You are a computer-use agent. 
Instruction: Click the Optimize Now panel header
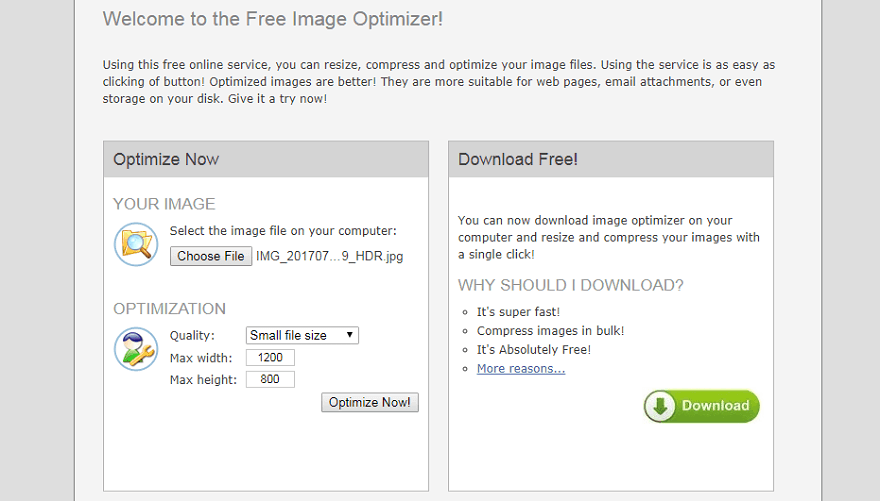(166, 160)
